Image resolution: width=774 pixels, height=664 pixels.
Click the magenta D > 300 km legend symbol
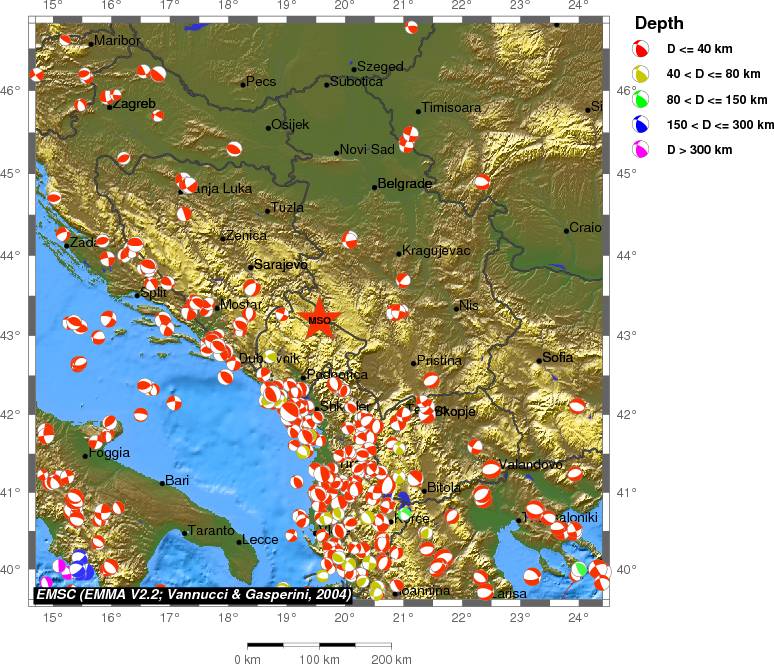click(641, 150)
